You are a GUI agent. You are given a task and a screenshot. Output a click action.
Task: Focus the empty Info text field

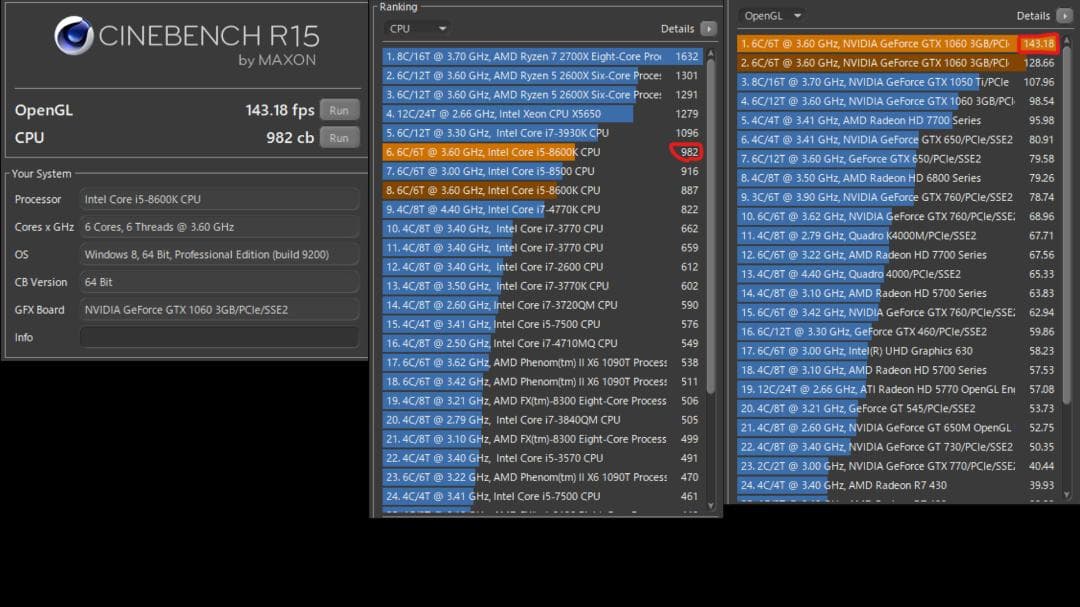coord(218,337)
